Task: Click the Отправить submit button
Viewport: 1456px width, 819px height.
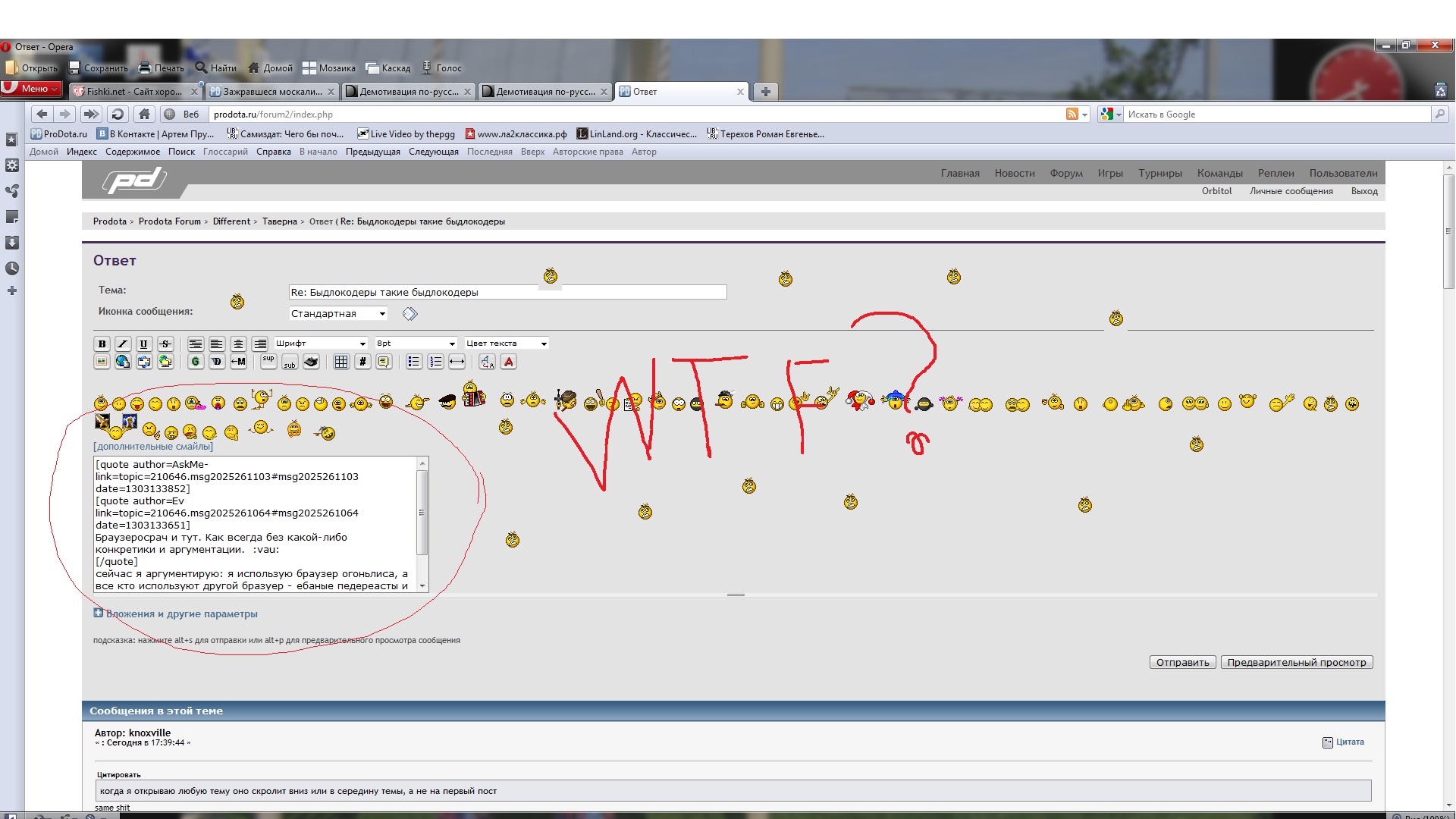Action: tap(1183, 662)
